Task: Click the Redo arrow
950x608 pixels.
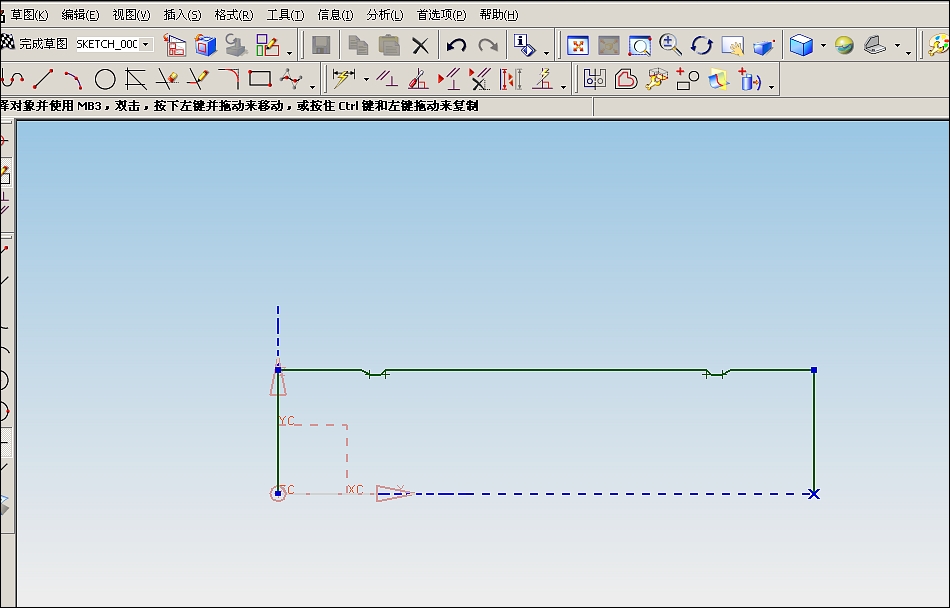Action: click(488, 45)
